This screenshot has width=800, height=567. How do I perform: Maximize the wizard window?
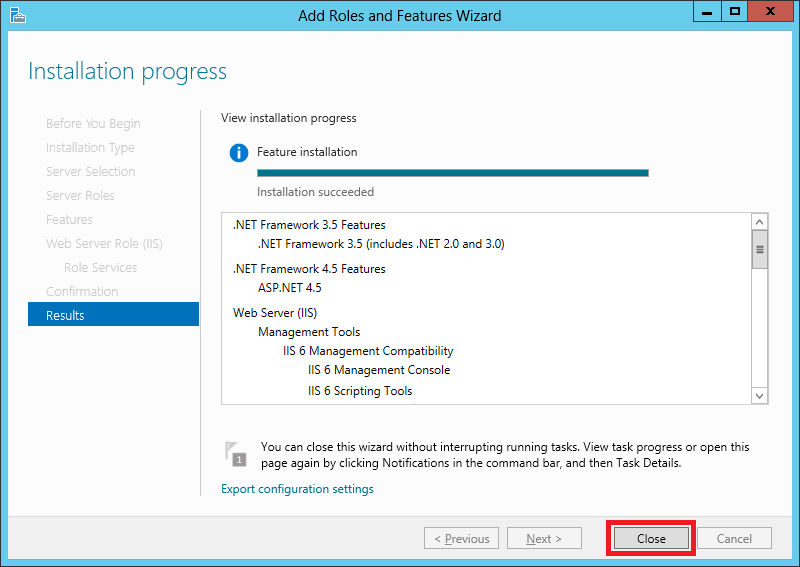pos(735,11)
